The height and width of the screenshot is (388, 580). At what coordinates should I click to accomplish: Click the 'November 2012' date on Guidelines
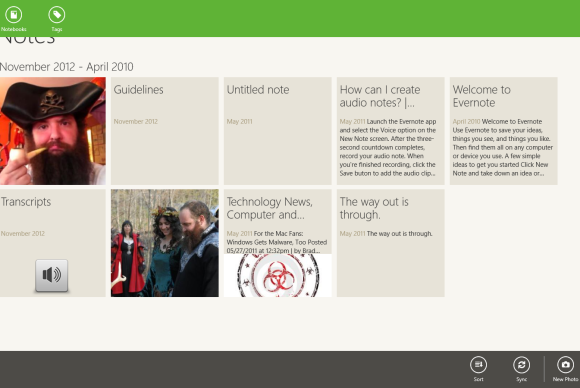tap(135, 122)
